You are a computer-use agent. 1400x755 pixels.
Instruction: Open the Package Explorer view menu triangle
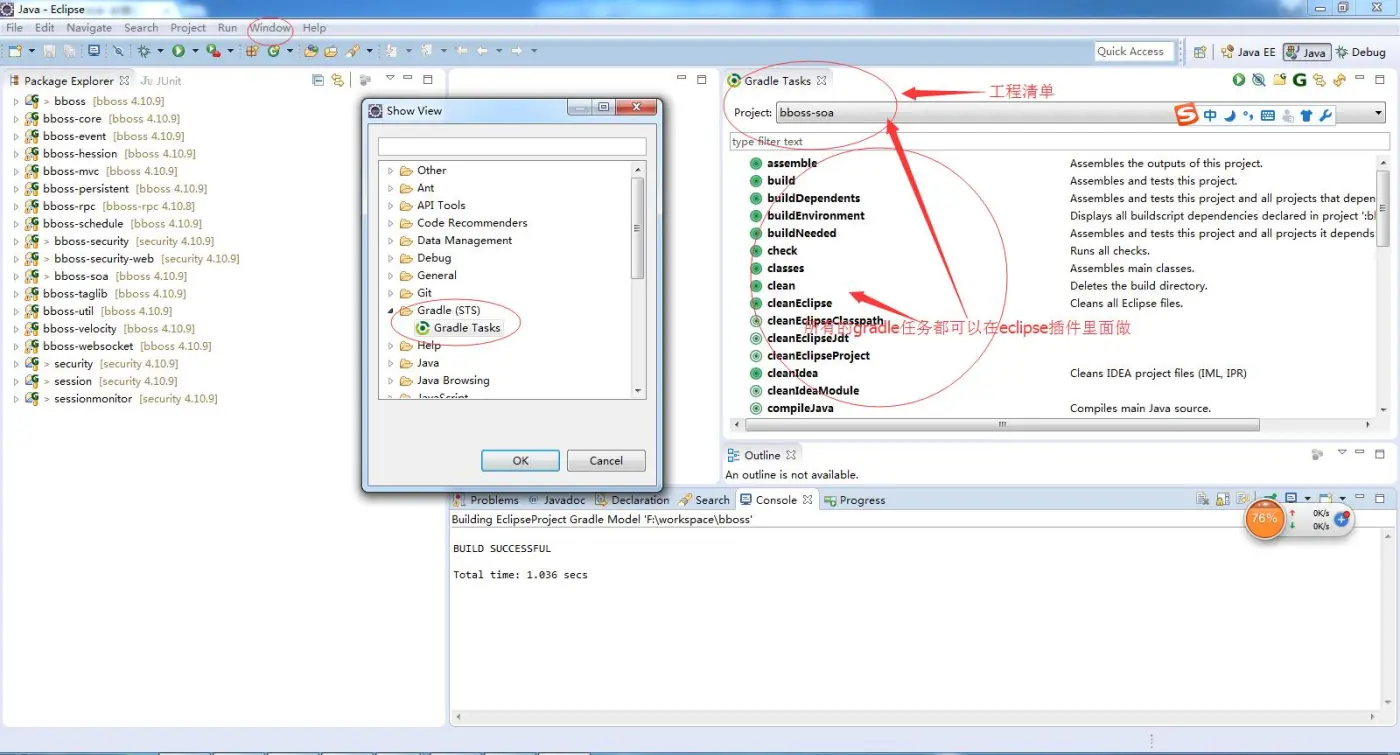[390, 78]
